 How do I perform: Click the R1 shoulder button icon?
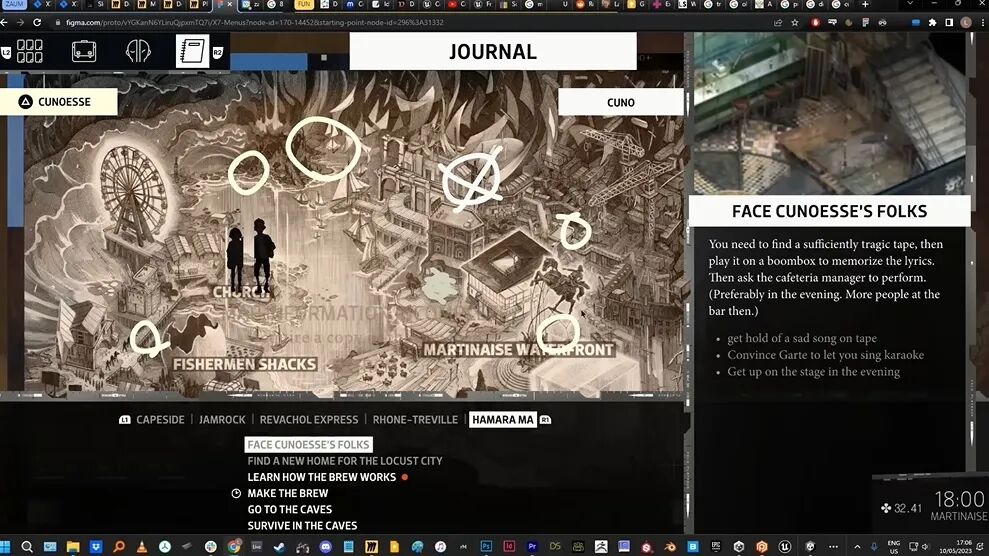[546, 420]
